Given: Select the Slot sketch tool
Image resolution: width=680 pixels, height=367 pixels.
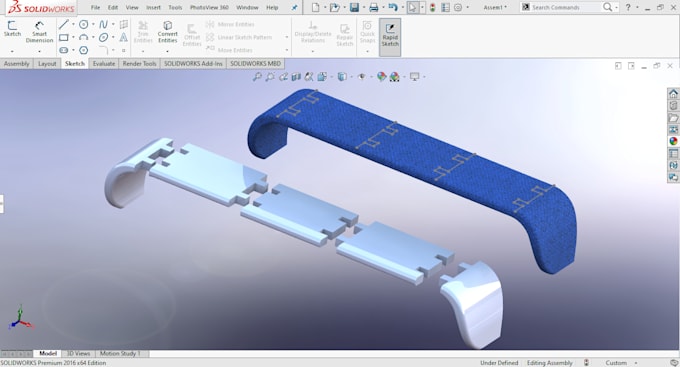Looking at the screenshot, I should 64,50.
